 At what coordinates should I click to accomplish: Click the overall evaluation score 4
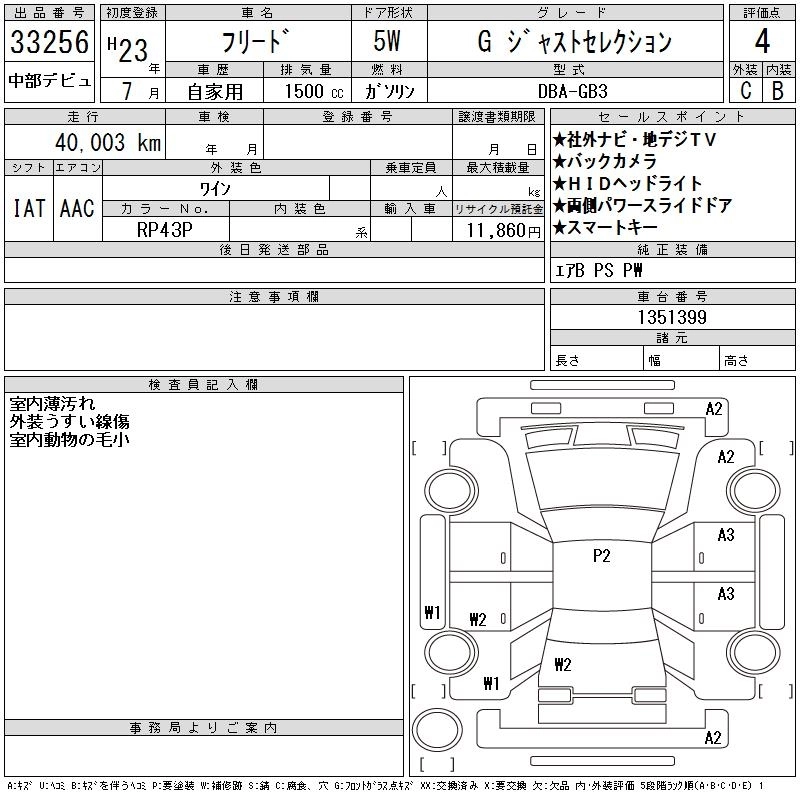pos(762,41)
